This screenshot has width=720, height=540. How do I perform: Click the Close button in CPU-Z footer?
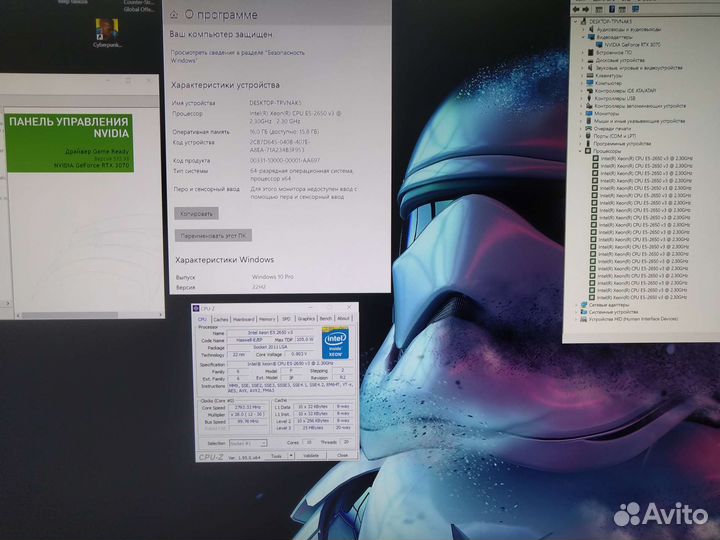pyautogui.click(x=343, y=455)
